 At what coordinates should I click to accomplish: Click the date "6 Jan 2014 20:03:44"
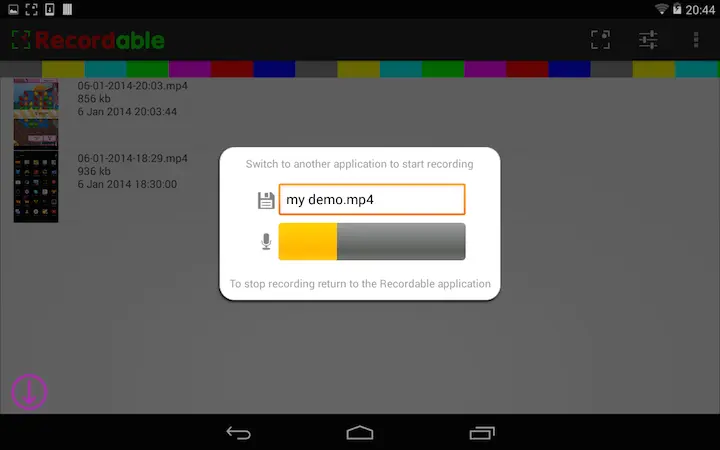(x=127, y=112)
